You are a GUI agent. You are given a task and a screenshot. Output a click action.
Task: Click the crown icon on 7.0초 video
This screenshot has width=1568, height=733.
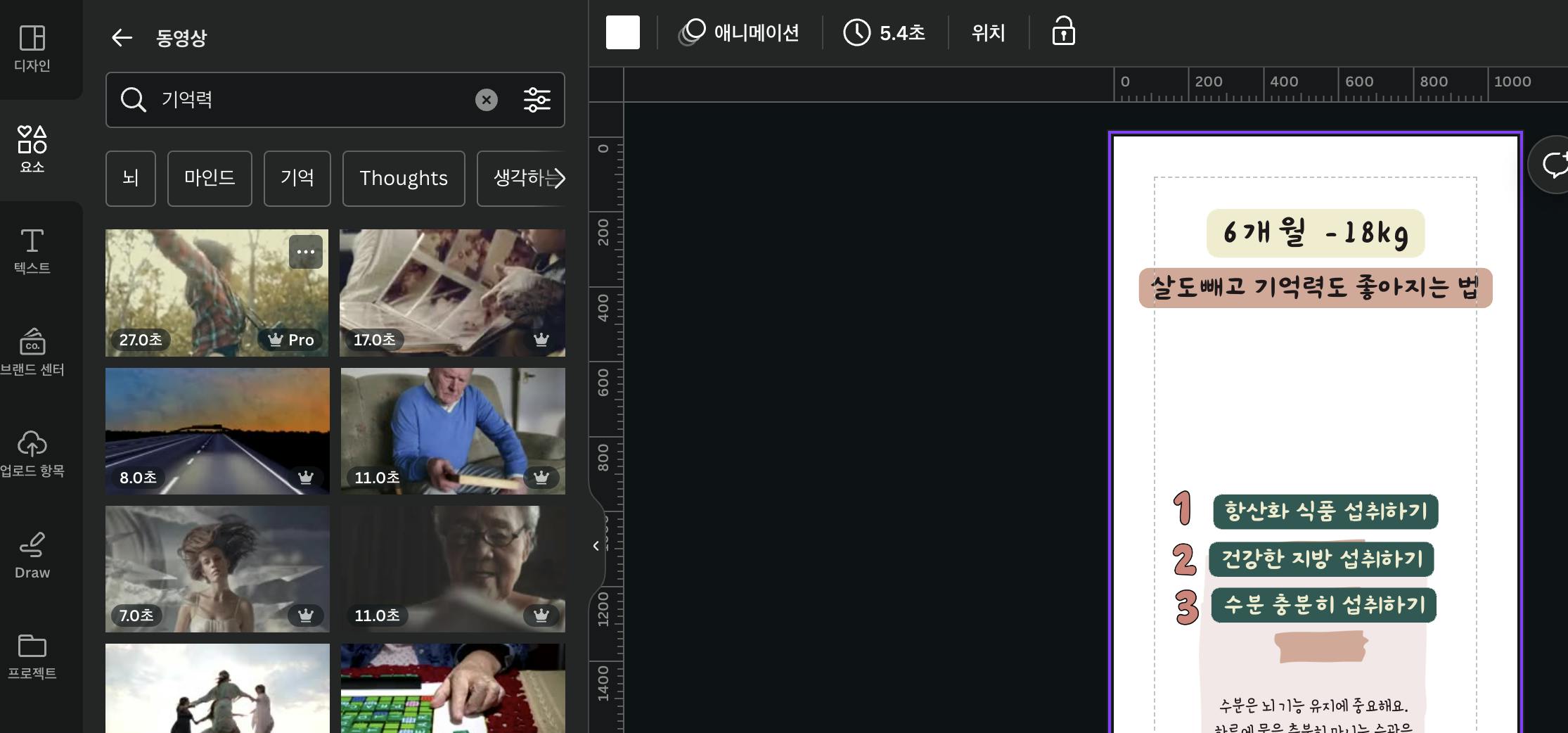(305, 616)
